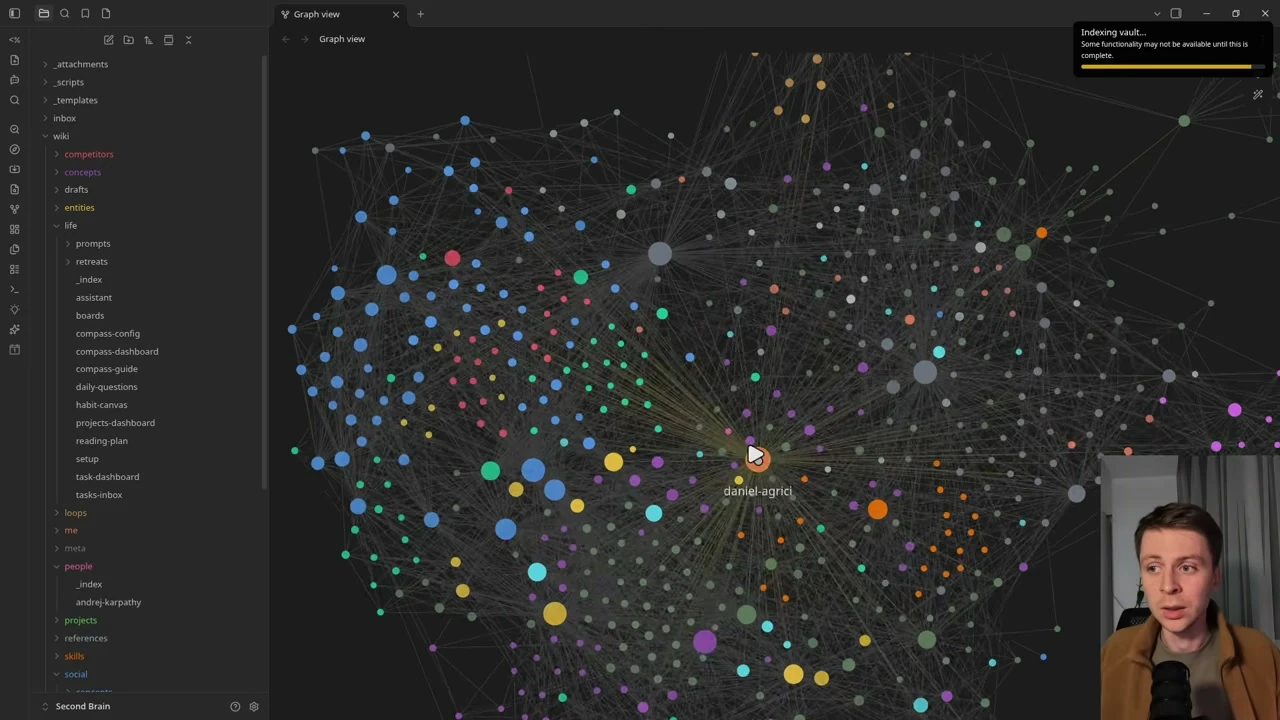Create a new note in file explorer
Screen dimensions: 1280x720
[108, 40]
